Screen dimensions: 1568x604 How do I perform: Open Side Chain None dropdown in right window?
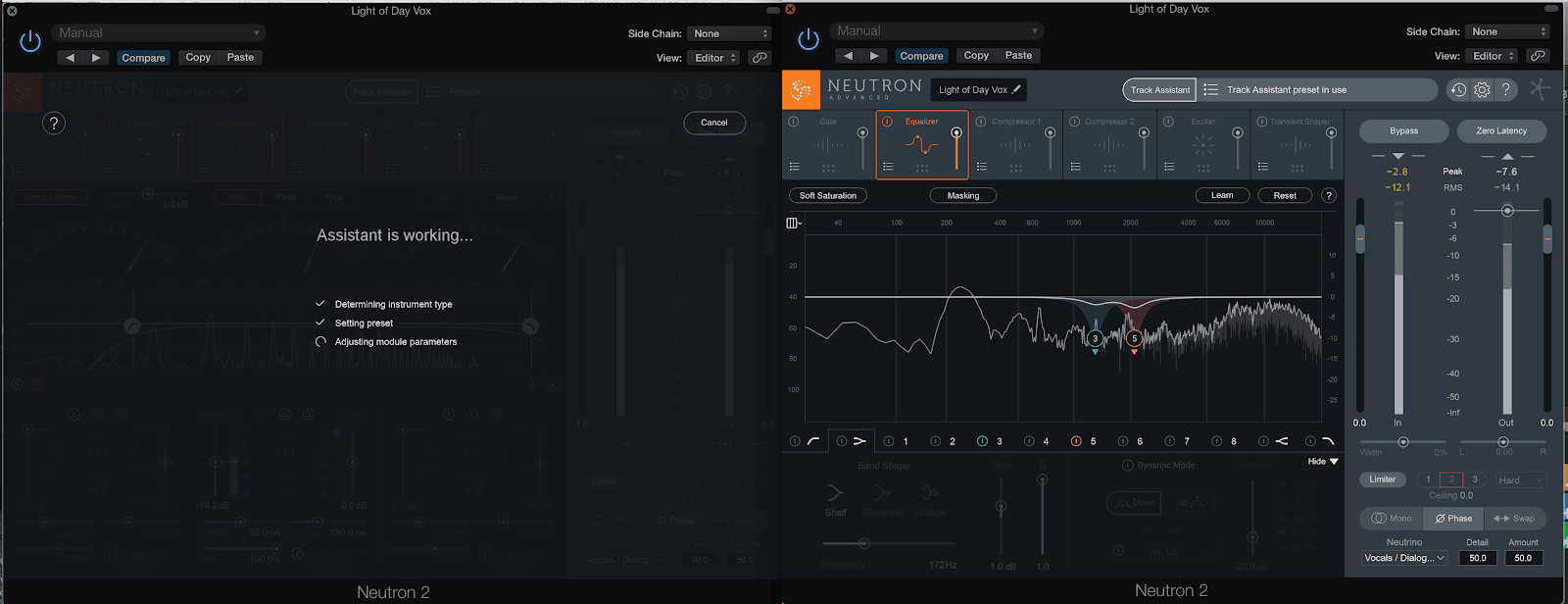(1506, 31)
